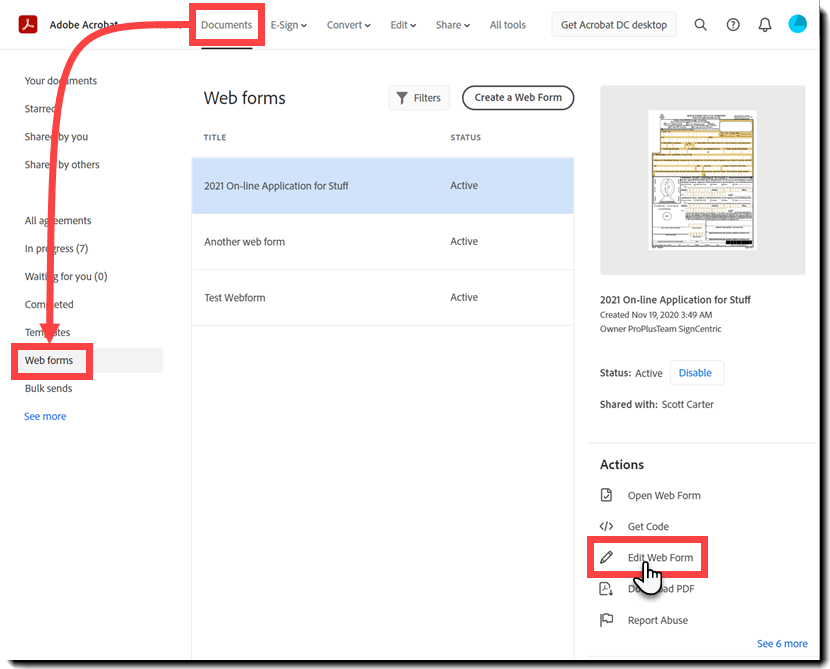The height and width of the screenshot is (669, 830).
Task: Open the search magnifying glass
Action: pyautogui.click(x=700, y=24)
